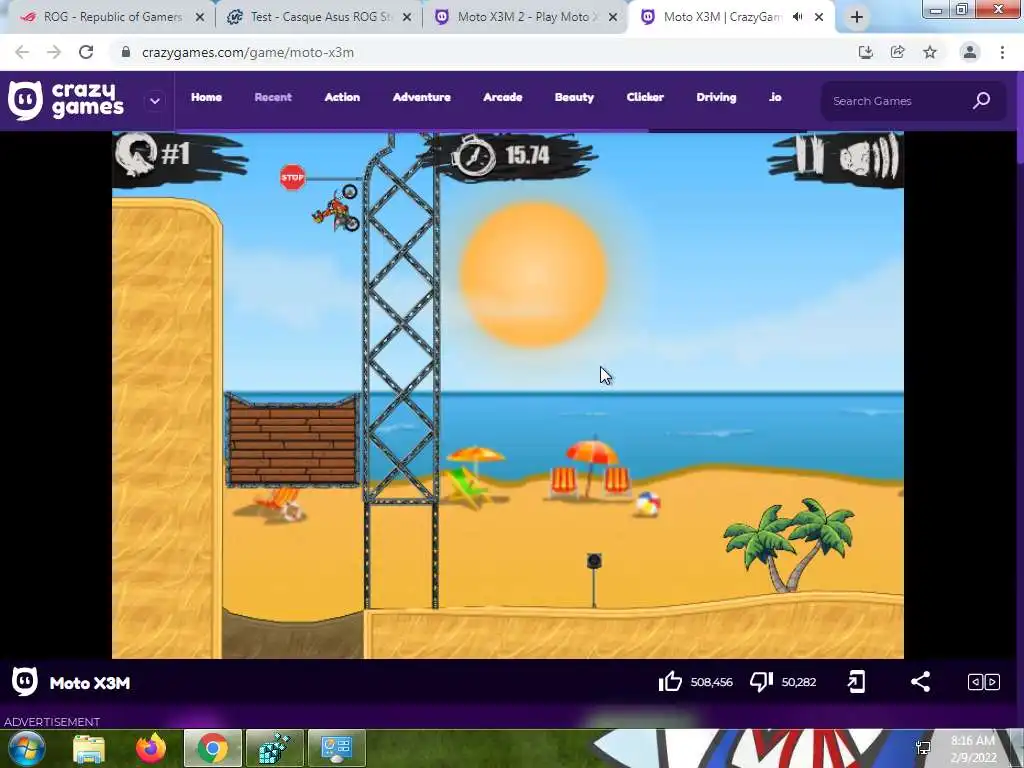Click the address bar URL

[248, 53]
